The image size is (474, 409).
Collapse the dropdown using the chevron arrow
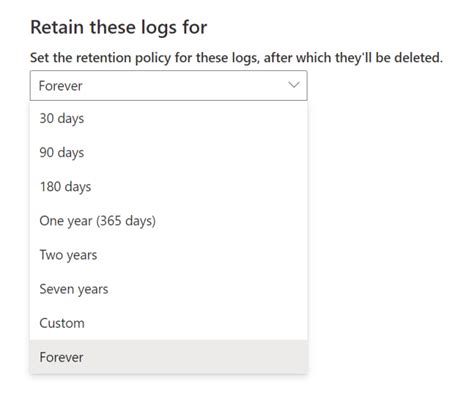[x=294, y=85]
